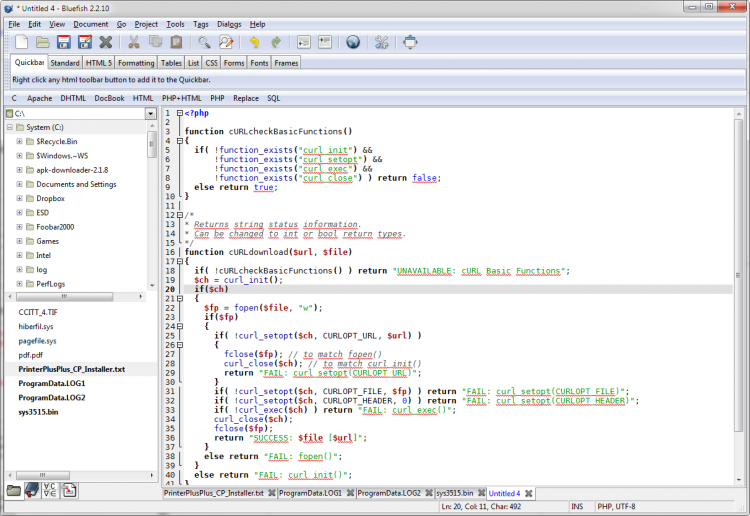Switch to the HTML 5 toolbar tab

99,63
